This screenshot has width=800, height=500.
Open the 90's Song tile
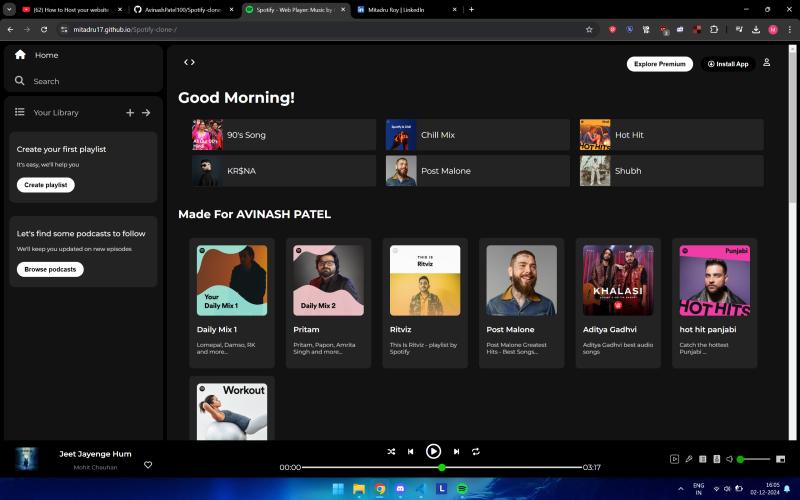coord(284,135)
